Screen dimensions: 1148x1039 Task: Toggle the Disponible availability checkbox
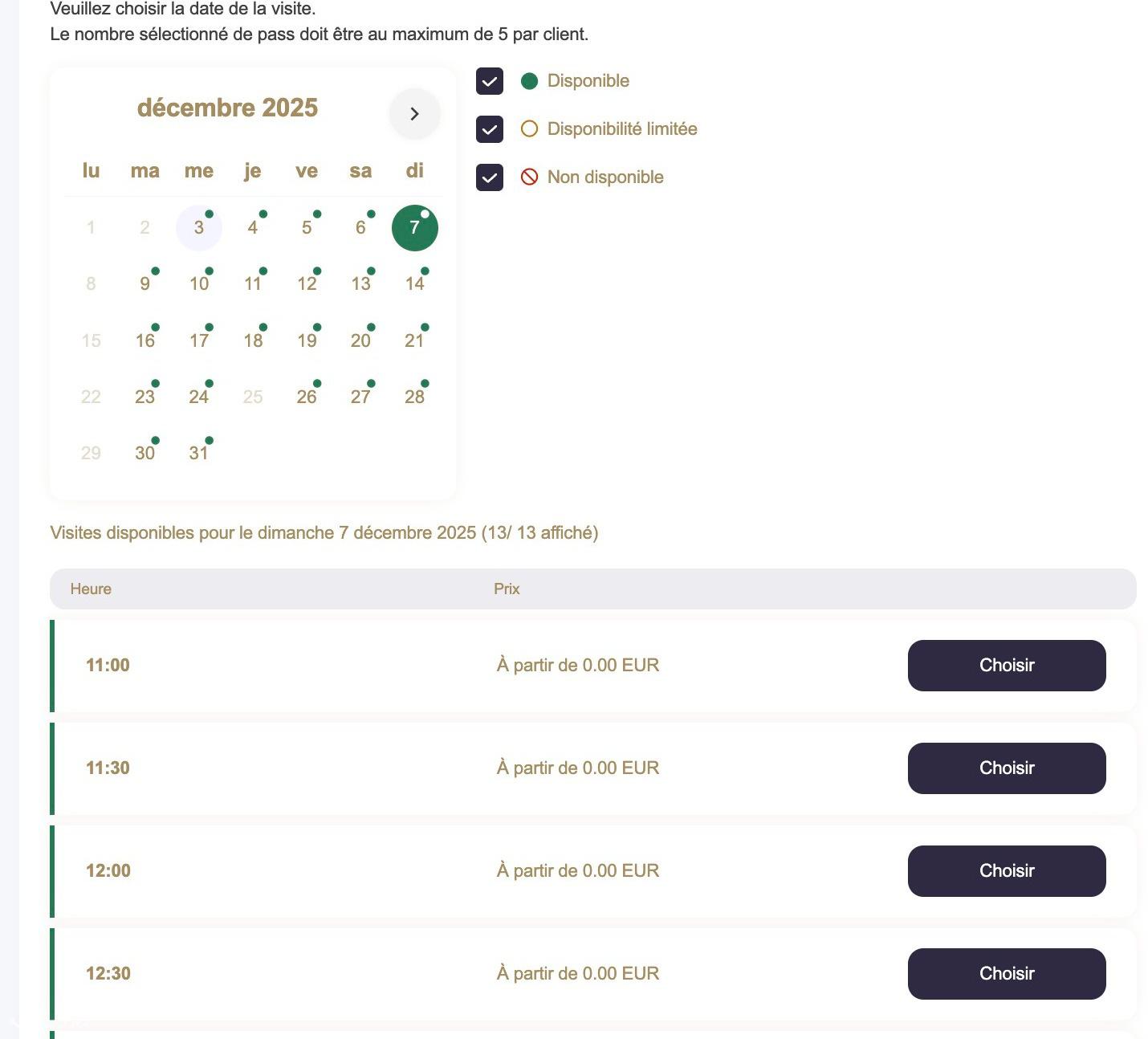pyautogui.click(x=490, y=81)
